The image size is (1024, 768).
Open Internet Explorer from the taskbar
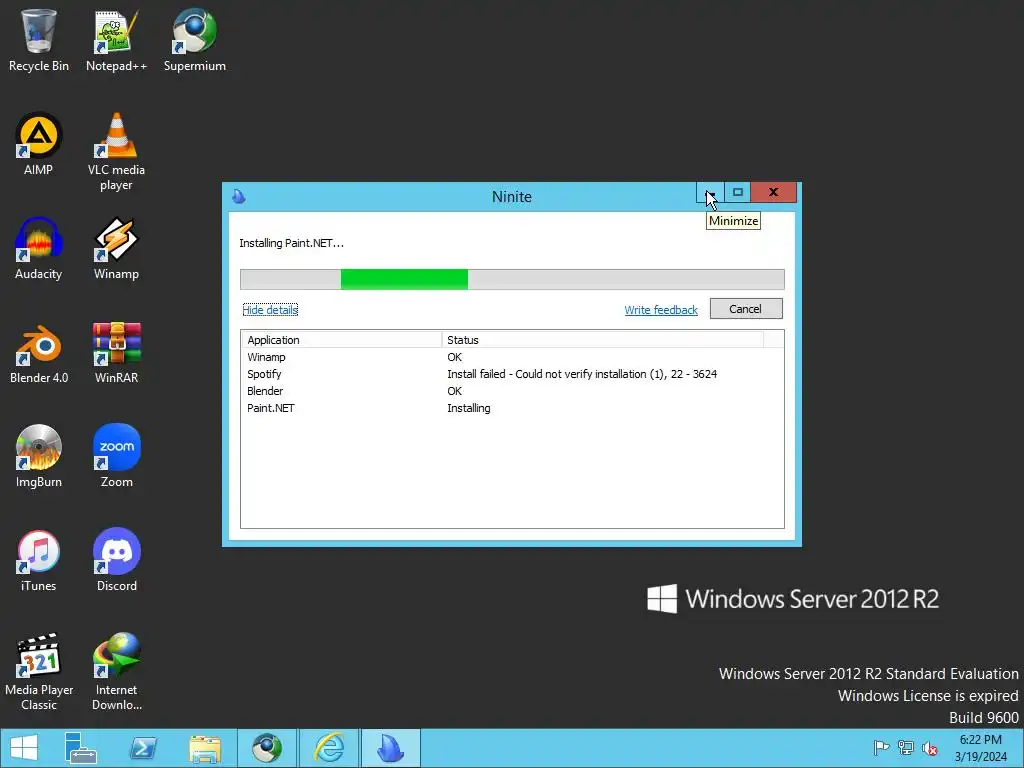329,748
